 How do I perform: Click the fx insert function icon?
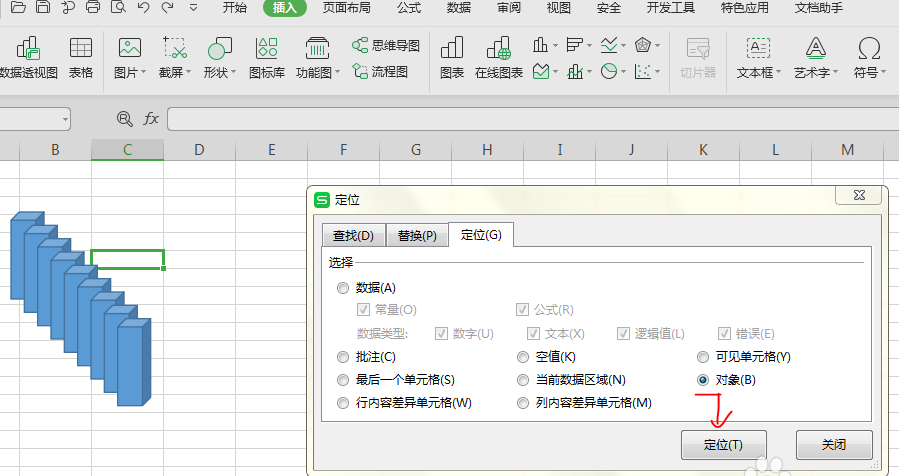point(151,118)
